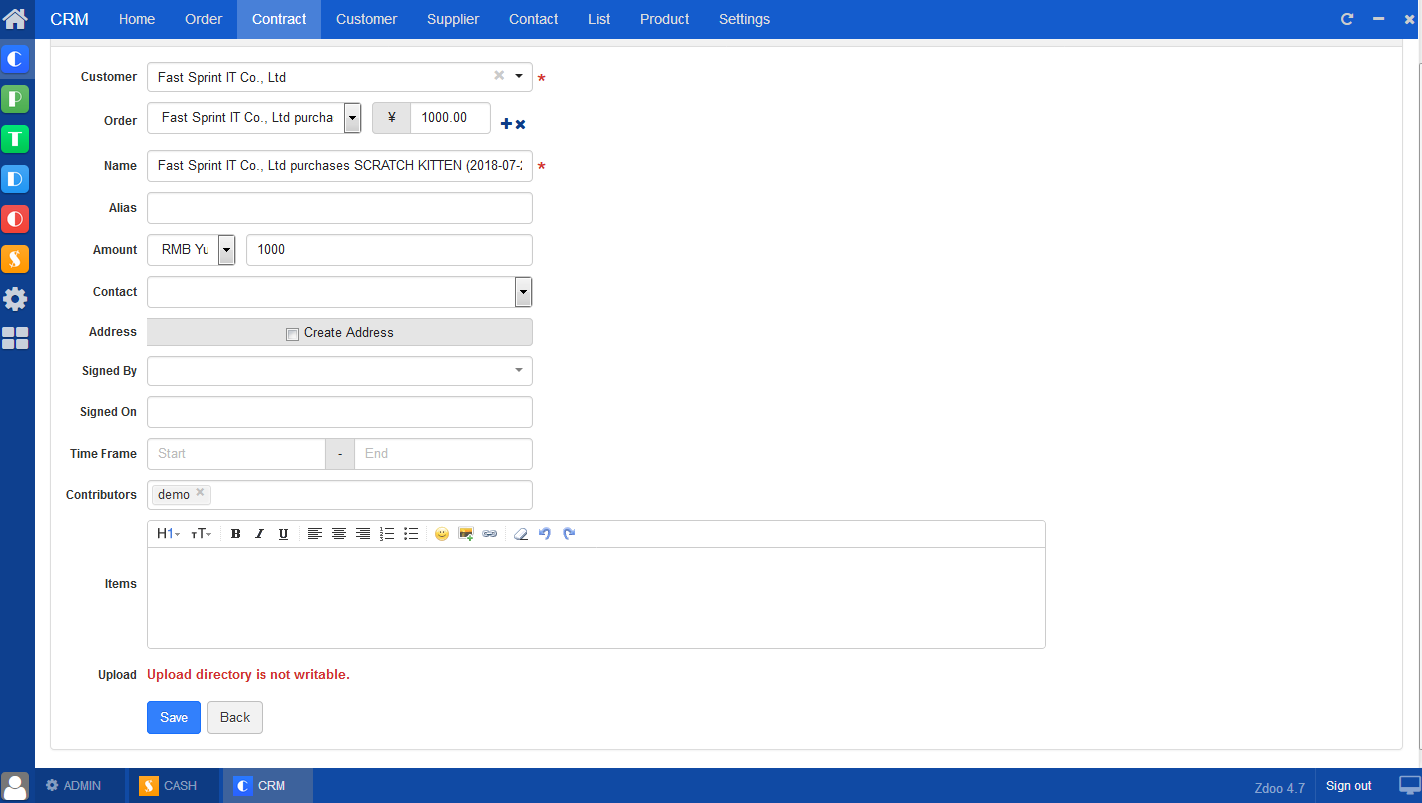This screenshot has height=803, width=1422.
Task: Open the Order selection dropdown
Action: click(x=352, y=118)
